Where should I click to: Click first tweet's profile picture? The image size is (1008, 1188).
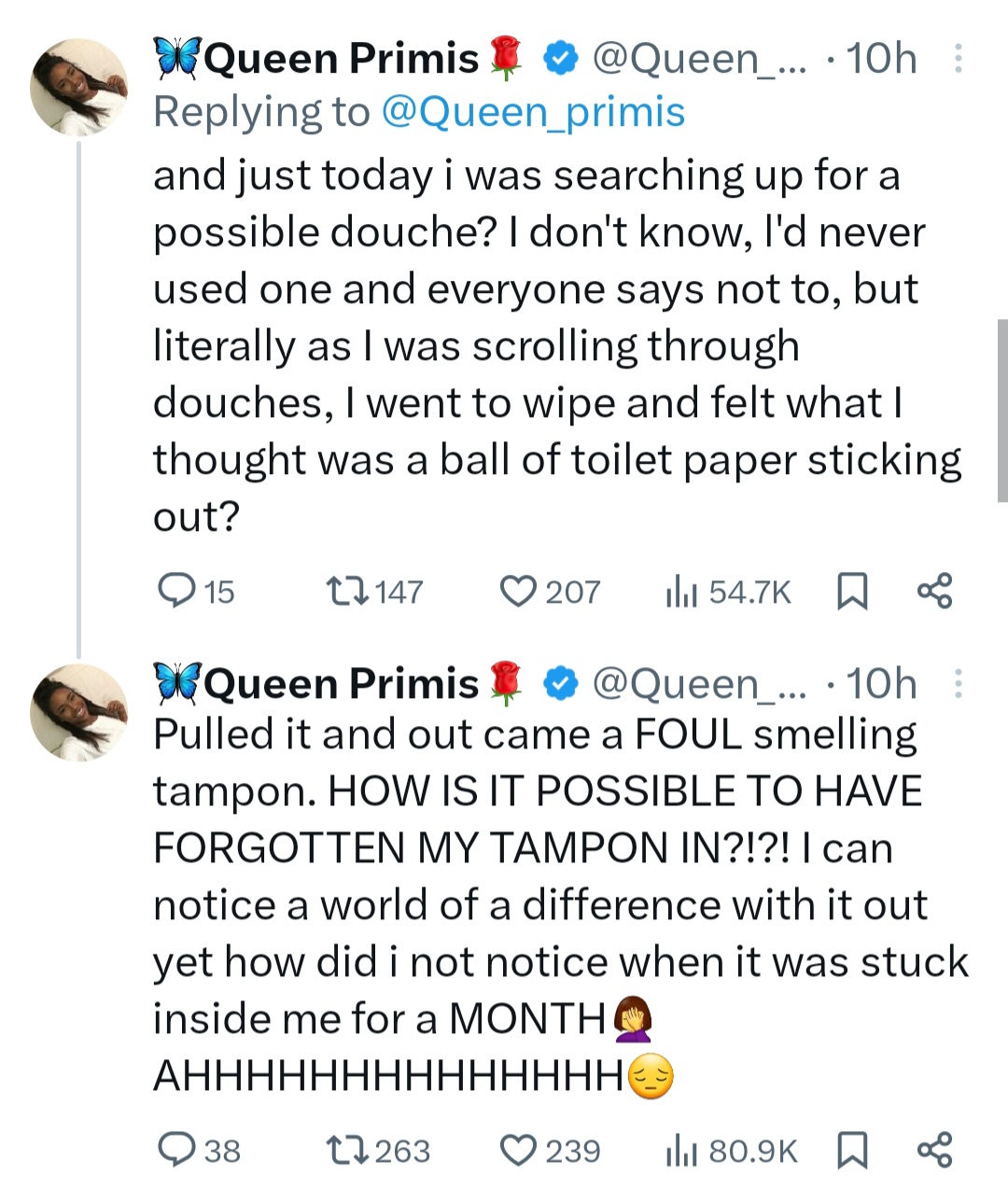coord(78,87)
